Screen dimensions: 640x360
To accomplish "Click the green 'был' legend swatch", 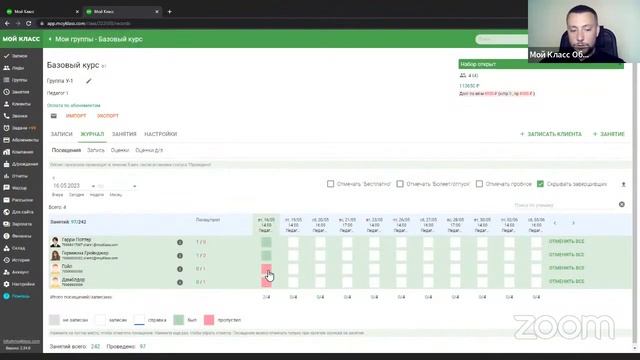I will tap(178, 320).
